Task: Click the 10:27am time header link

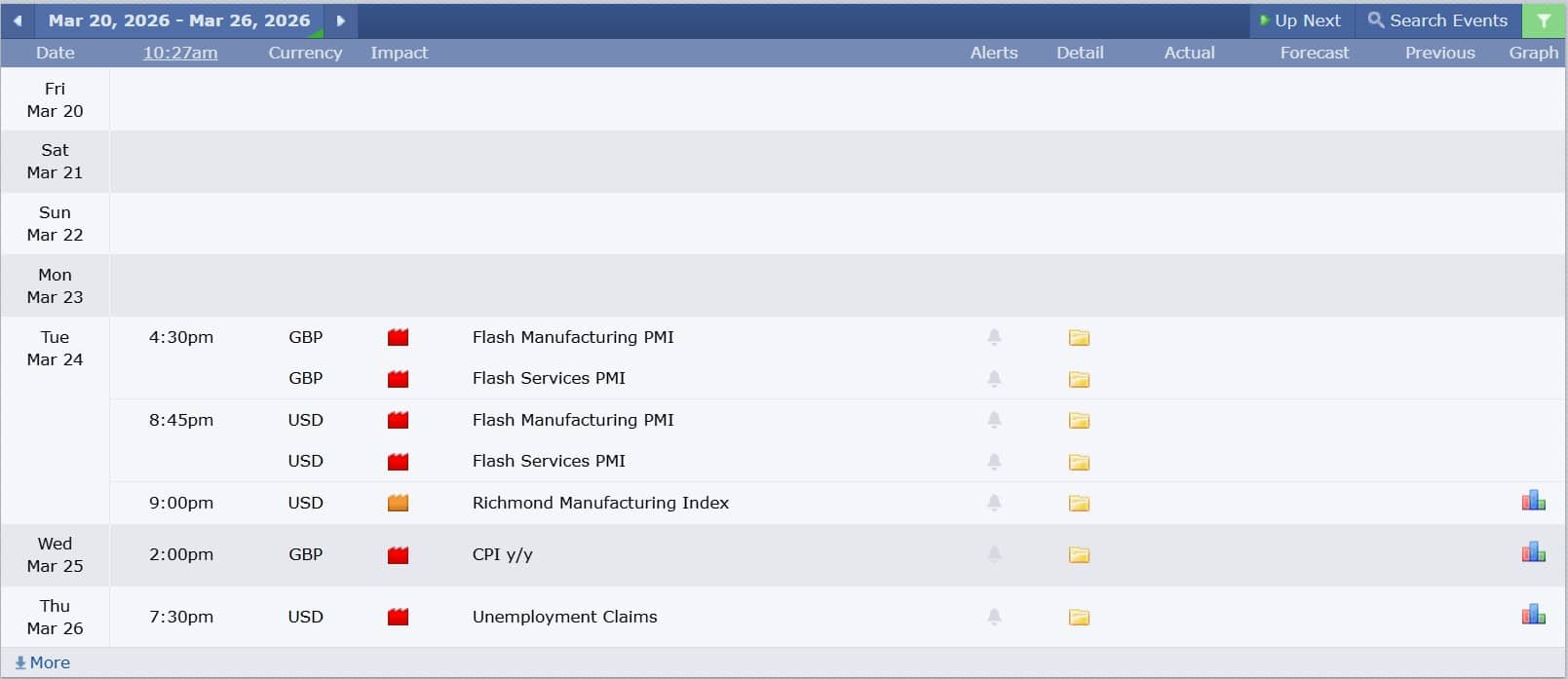Action: [180, 53]
